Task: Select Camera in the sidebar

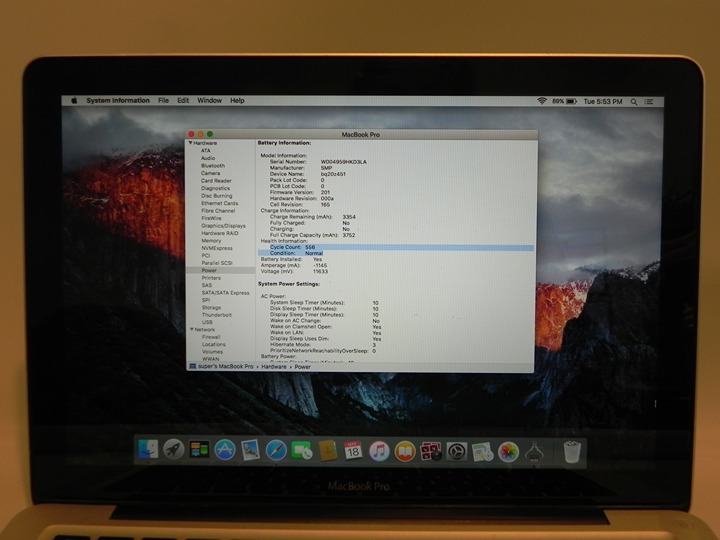Action: 210,173
